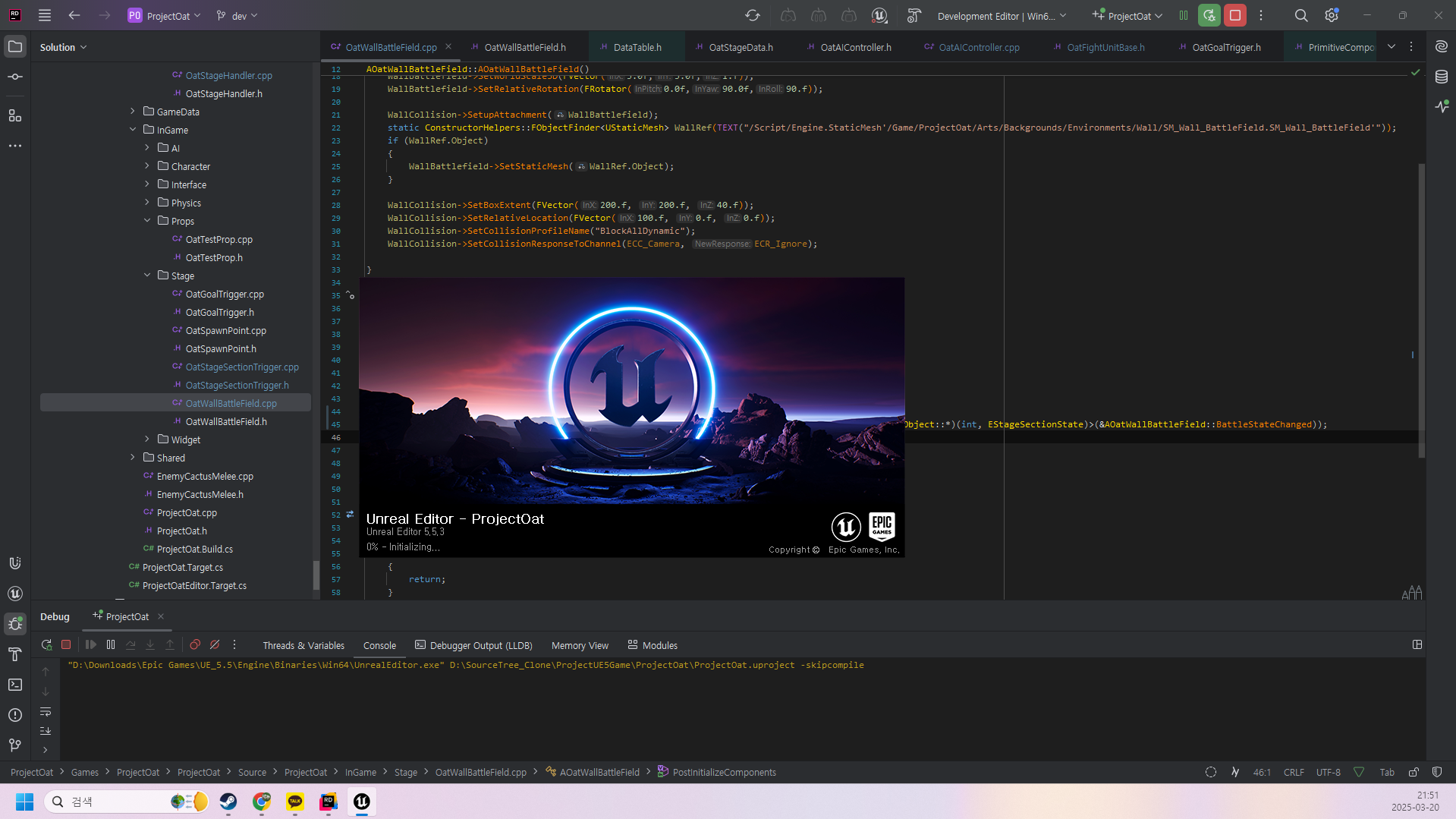Open ProjectOat run configuration dropdown
1456x819 pixels.
coord(1127,15)
